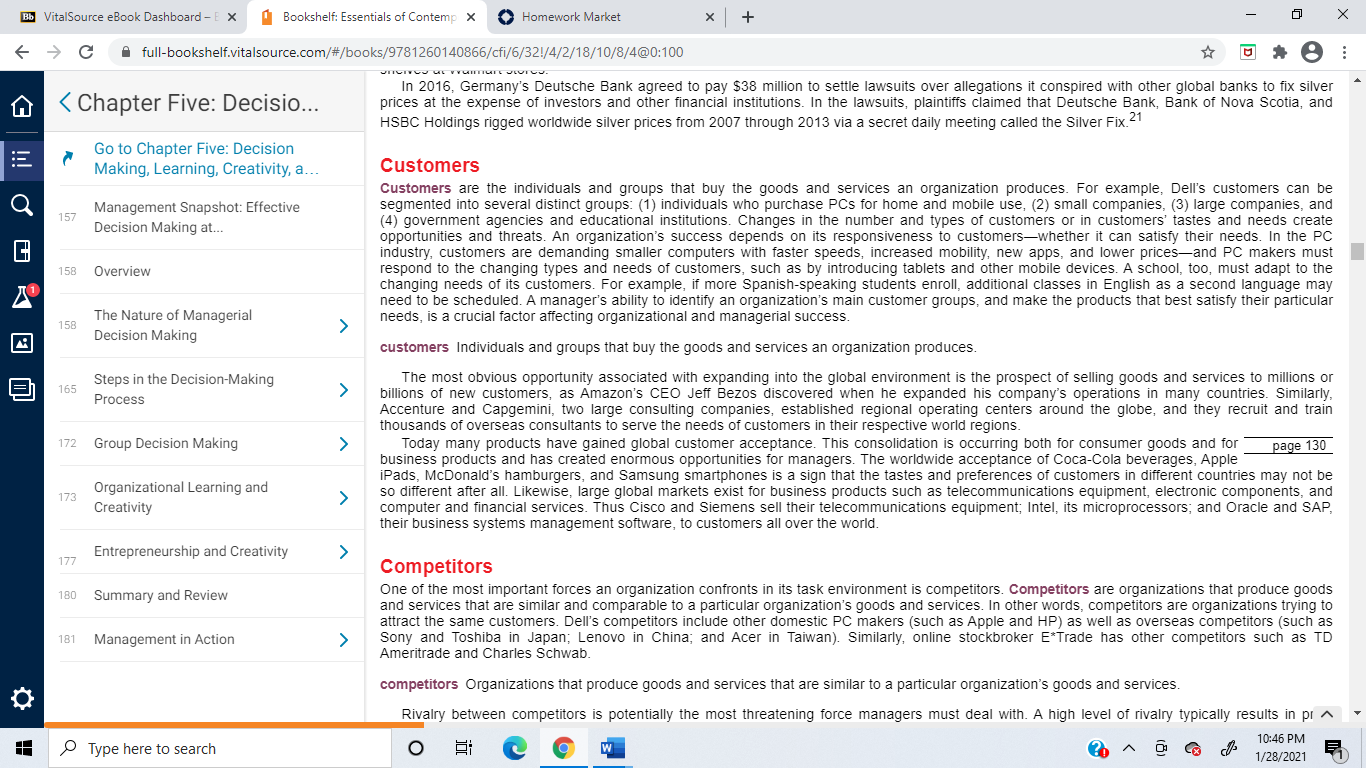The height and width of the screenshot is (768, 1366).
Task: Open the Summary and Review entry
Action: [161, 595]
